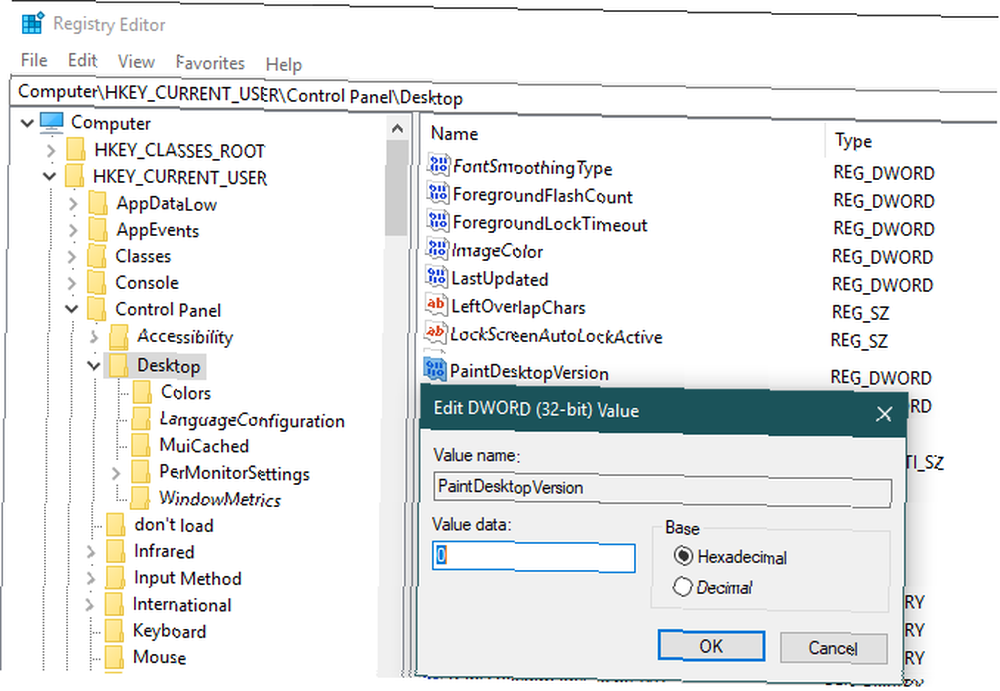Click the LanguageConfiguration folder icon
The height and width of the screenshot is (691, 1000).
(x=141, y=419)
